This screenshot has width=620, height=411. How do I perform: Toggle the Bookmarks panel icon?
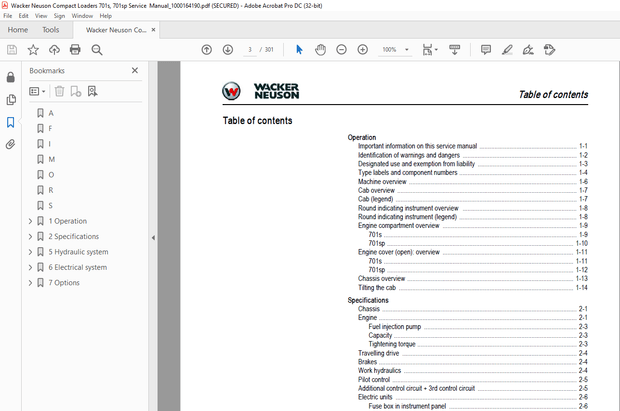click(11, 122)
